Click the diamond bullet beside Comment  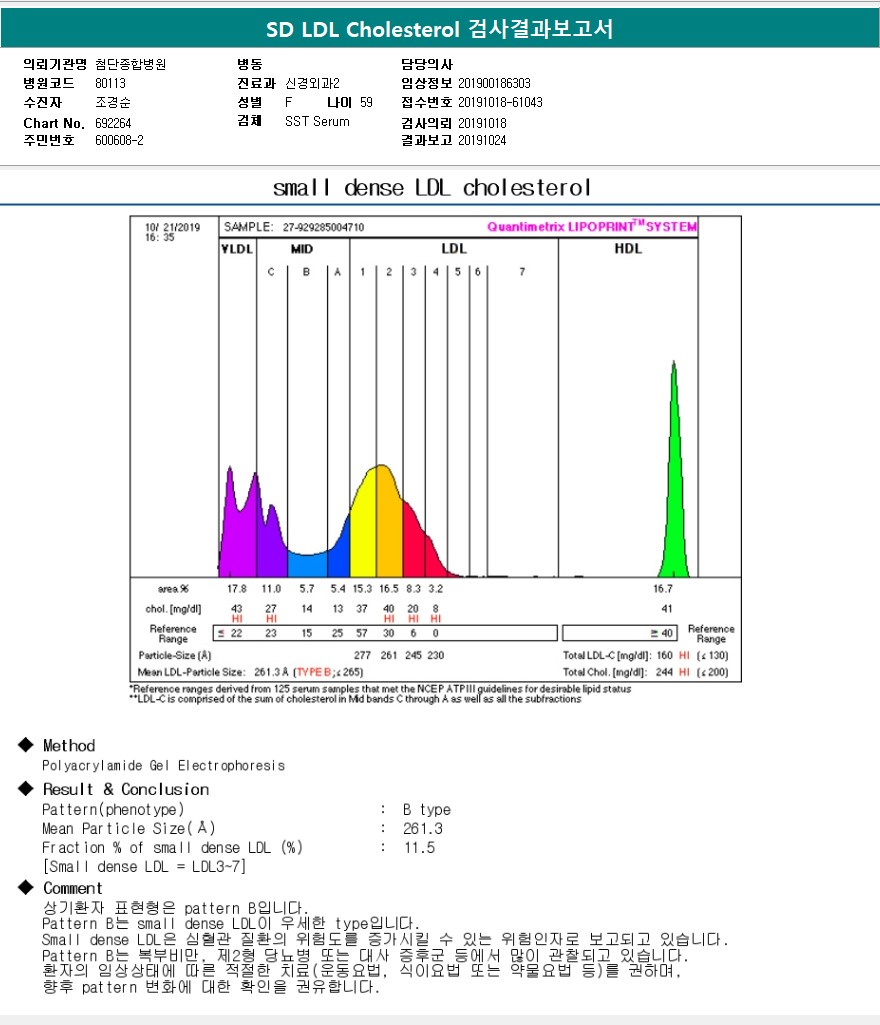point(25,888)
